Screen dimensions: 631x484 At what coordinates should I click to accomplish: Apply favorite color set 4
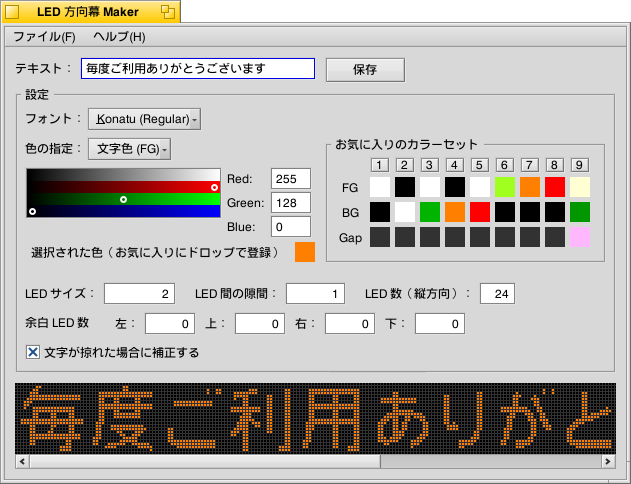tap(454, 165)
